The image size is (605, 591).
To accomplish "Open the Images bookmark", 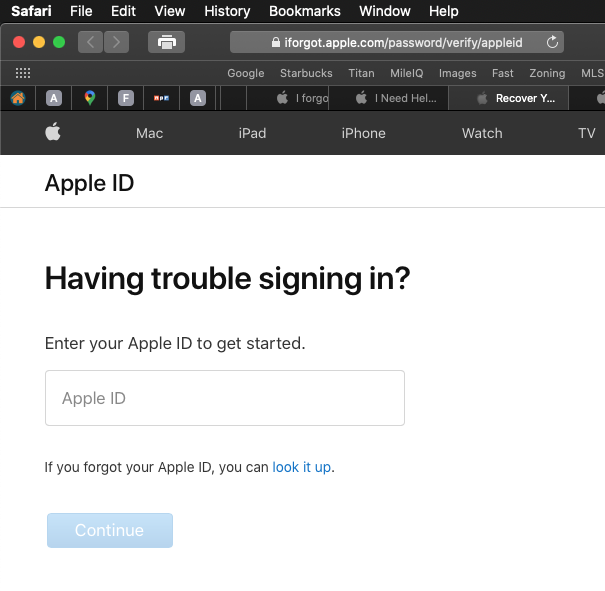I will click(x=458, y=73).
